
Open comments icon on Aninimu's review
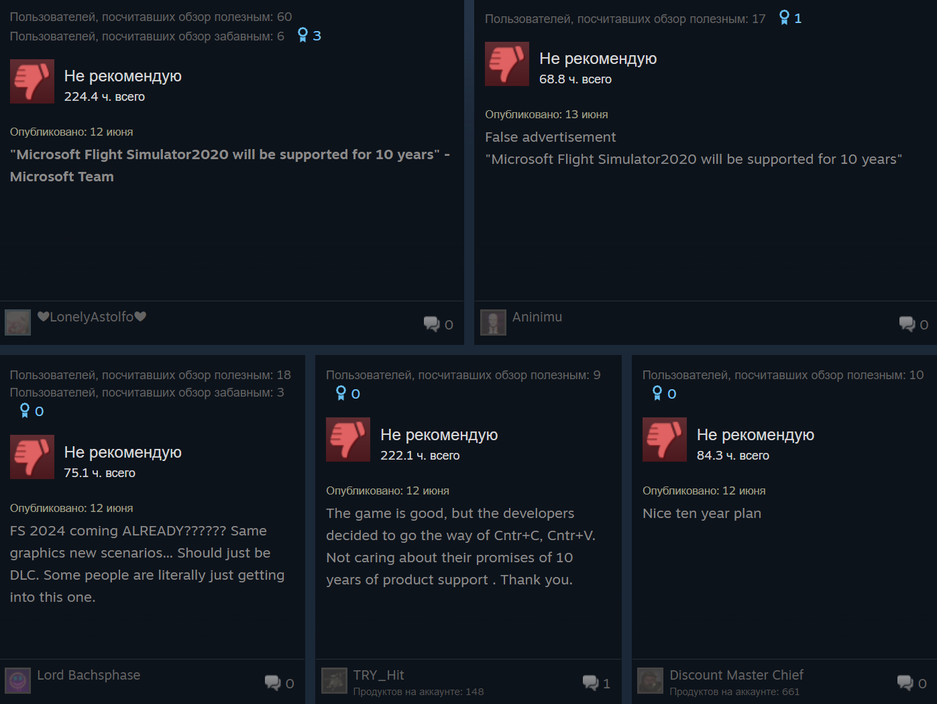tap(907, 324)
